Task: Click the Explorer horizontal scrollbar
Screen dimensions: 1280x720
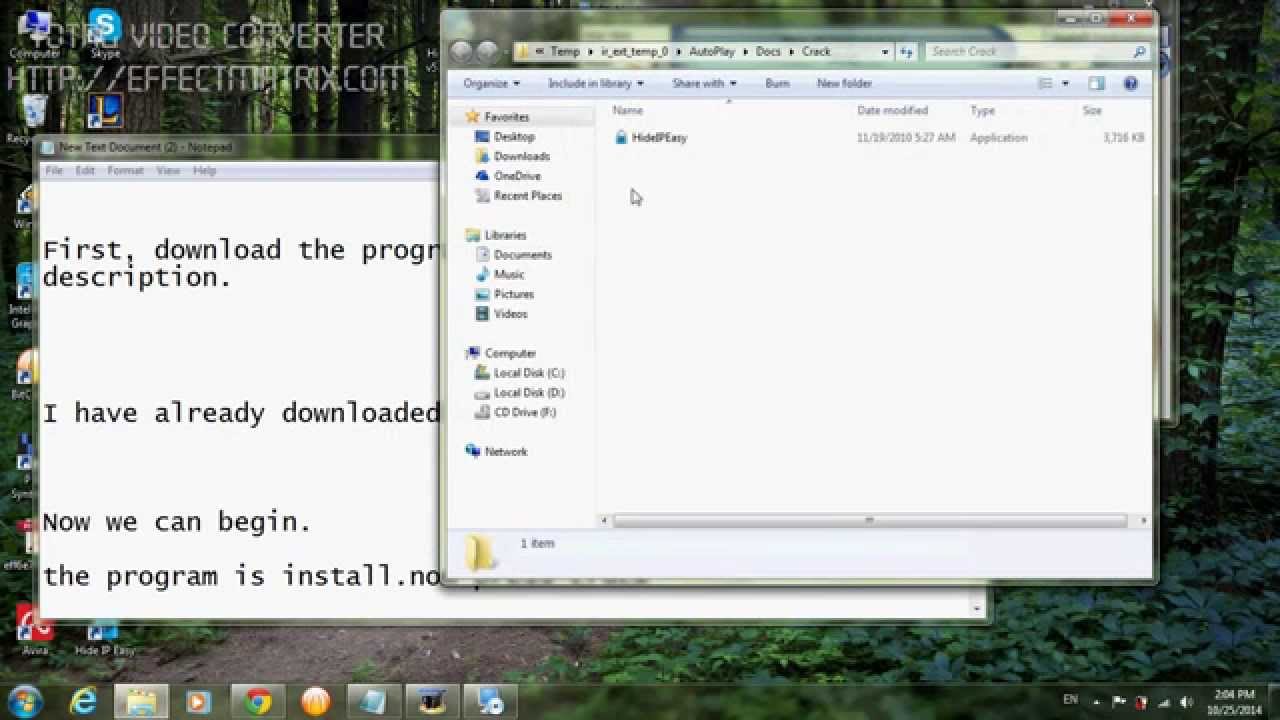Action: tap(869, 521)
